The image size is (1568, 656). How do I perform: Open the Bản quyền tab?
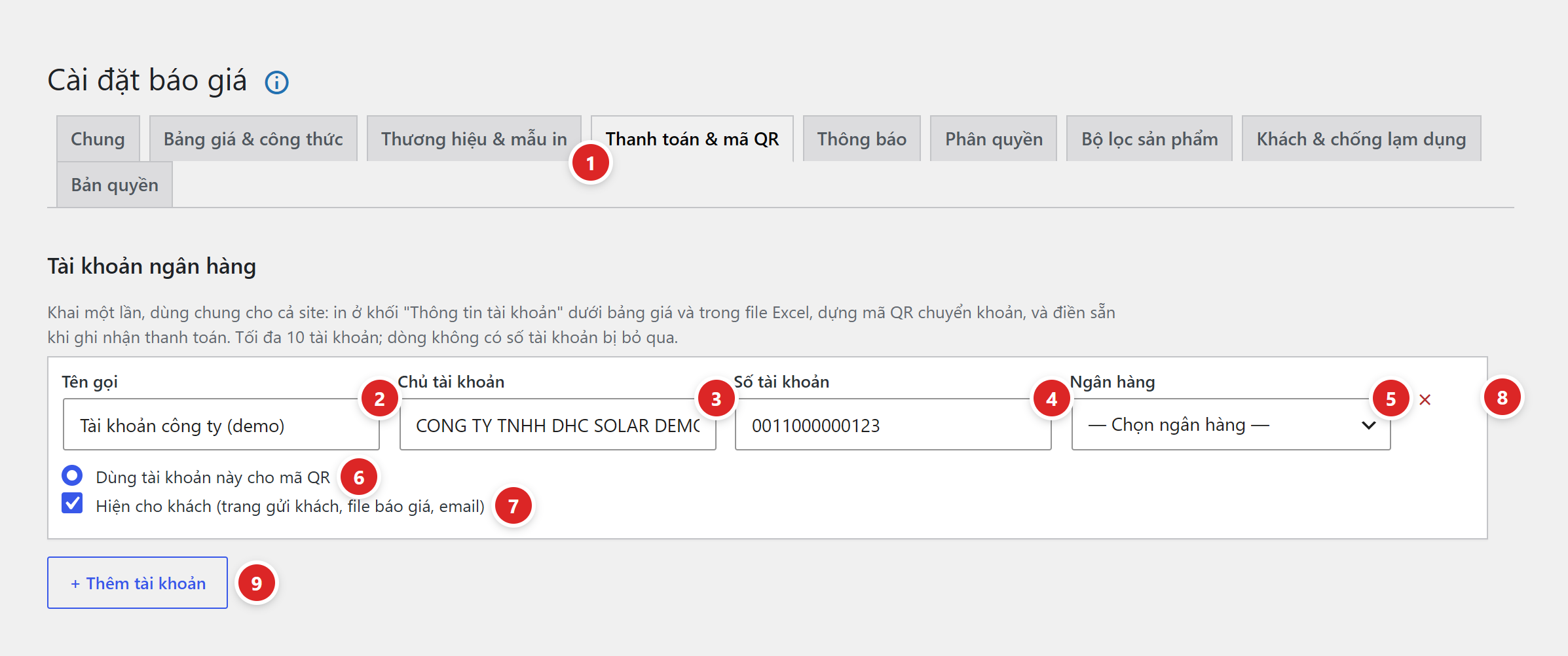click(x=115, y=185)
